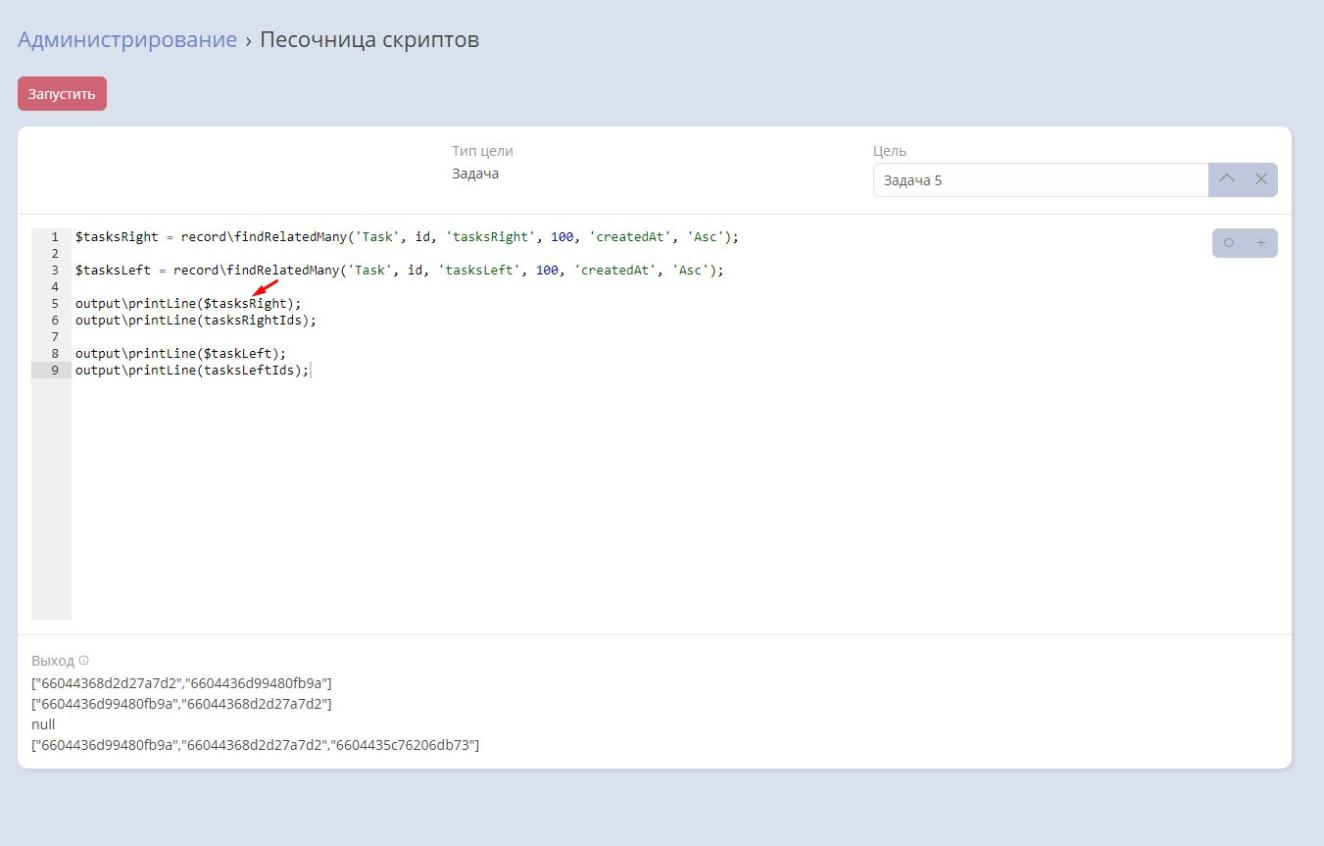The image size is (1324, 846).
Task: Click line number 9 in the editor gutter
Action: pos(54,370)
